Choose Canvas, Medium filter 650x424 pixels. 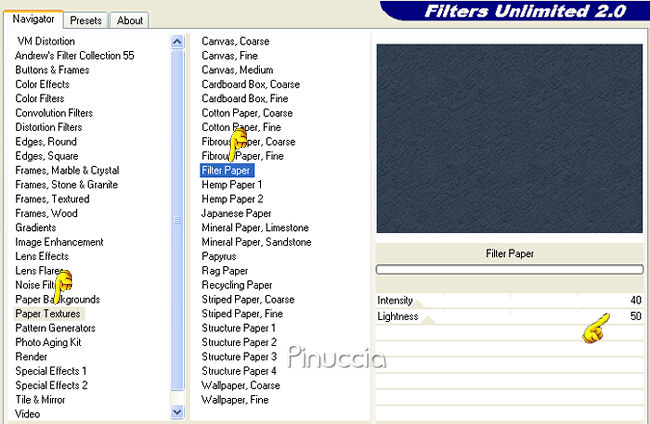[237, 70]
